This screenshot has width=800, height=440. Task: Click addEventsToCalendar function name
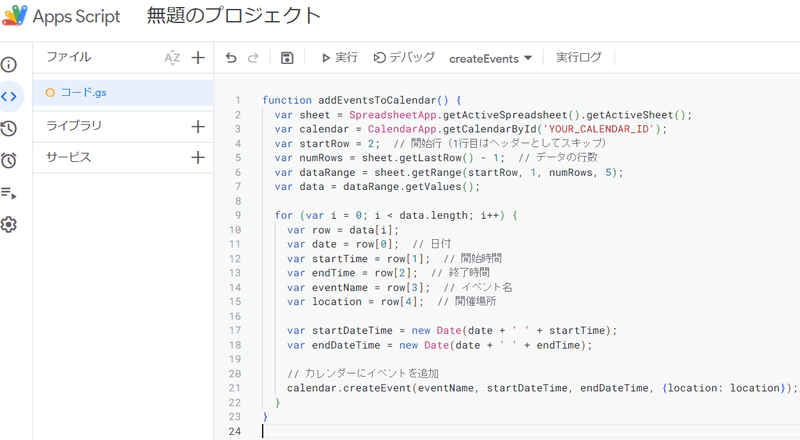[x=377, y=100]
